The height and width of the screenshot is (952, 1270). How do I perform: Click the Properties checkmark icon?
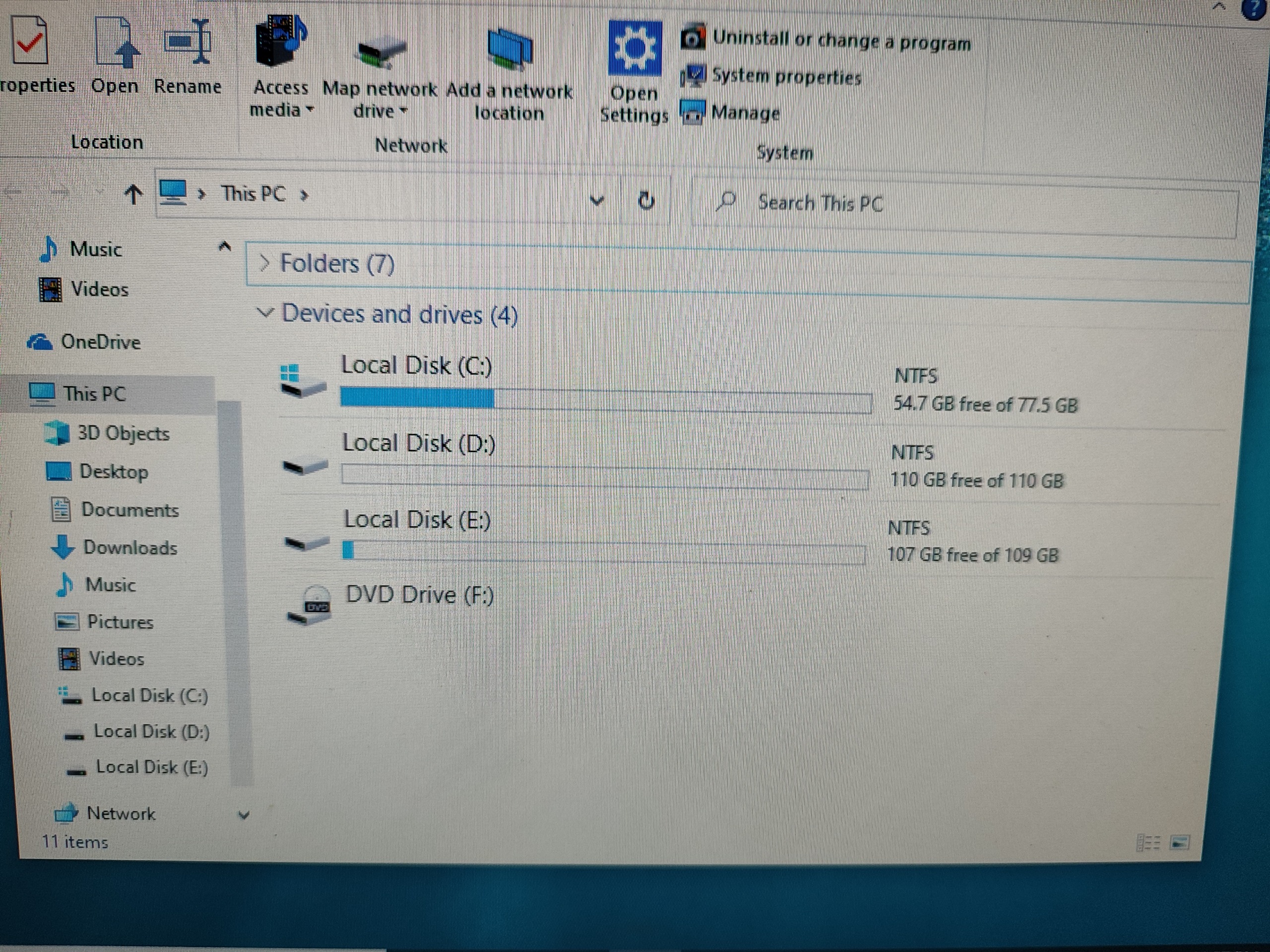point(30,41)
